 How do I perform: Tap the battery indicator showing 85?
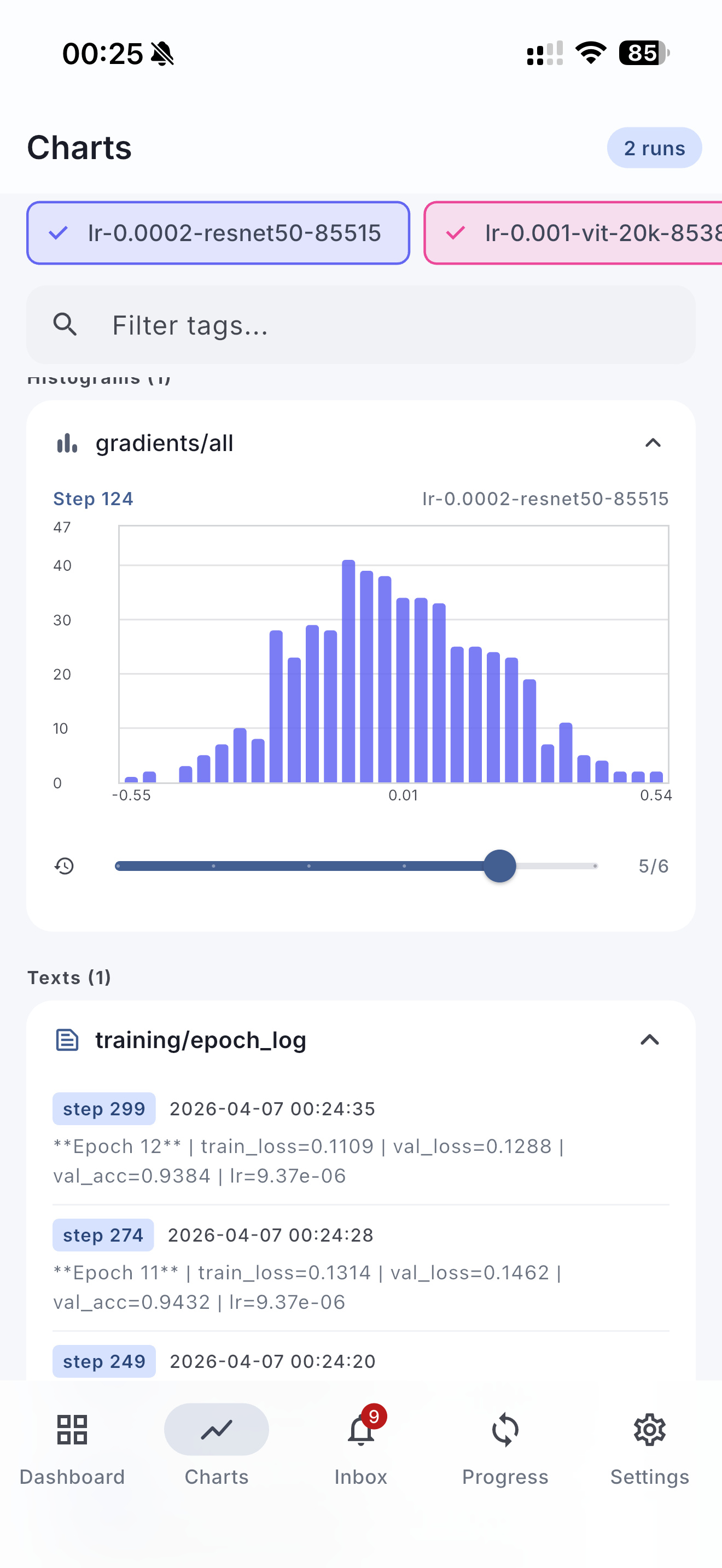(644, 53)
